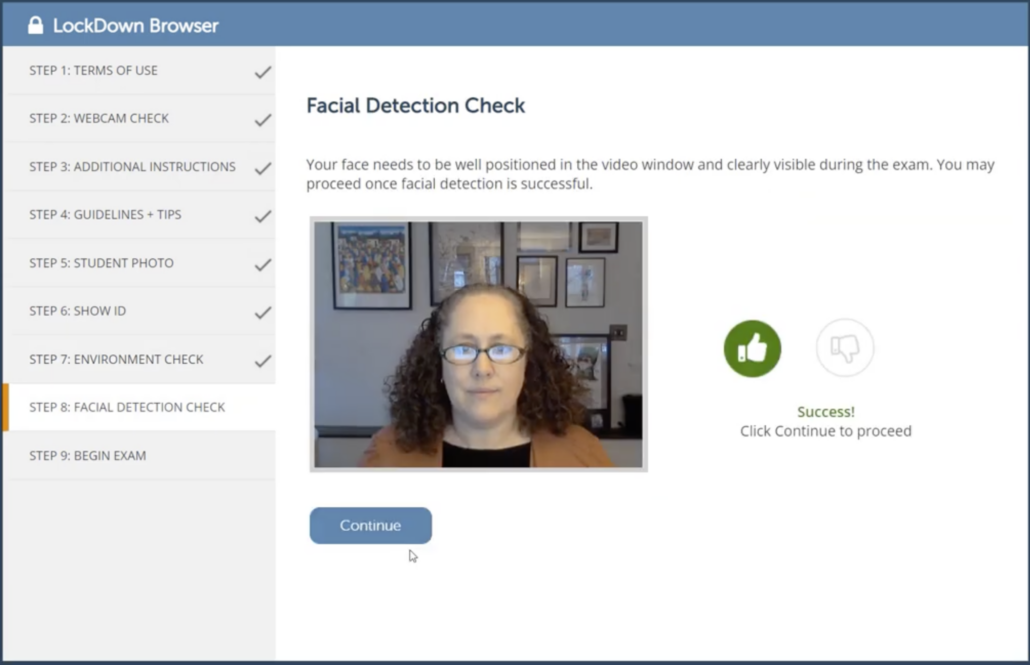Go to Step 4: Guidelines + Tips

coord(139,215)
